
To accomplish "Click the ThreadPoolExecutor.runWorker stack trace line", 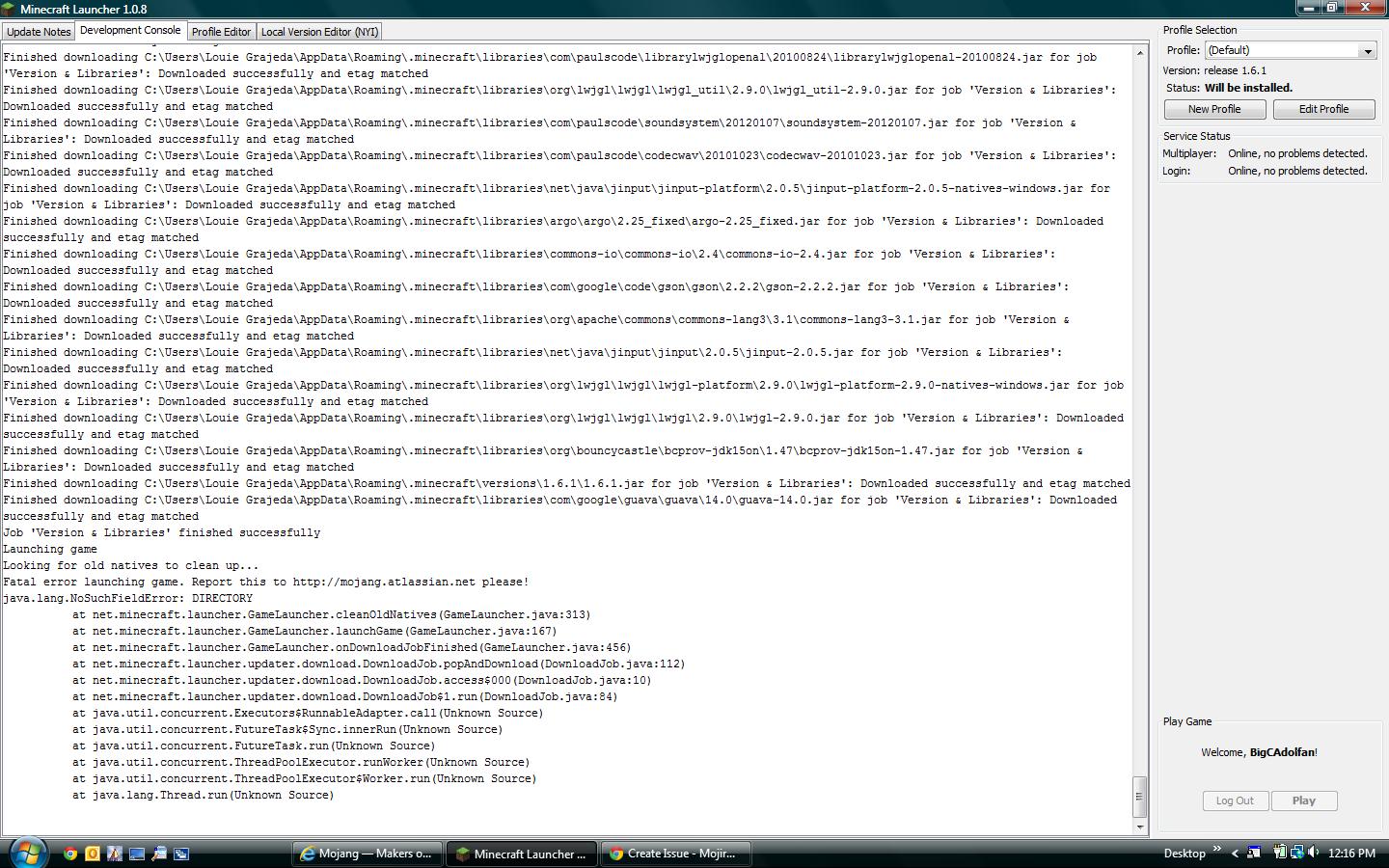I will pos(301,763).
